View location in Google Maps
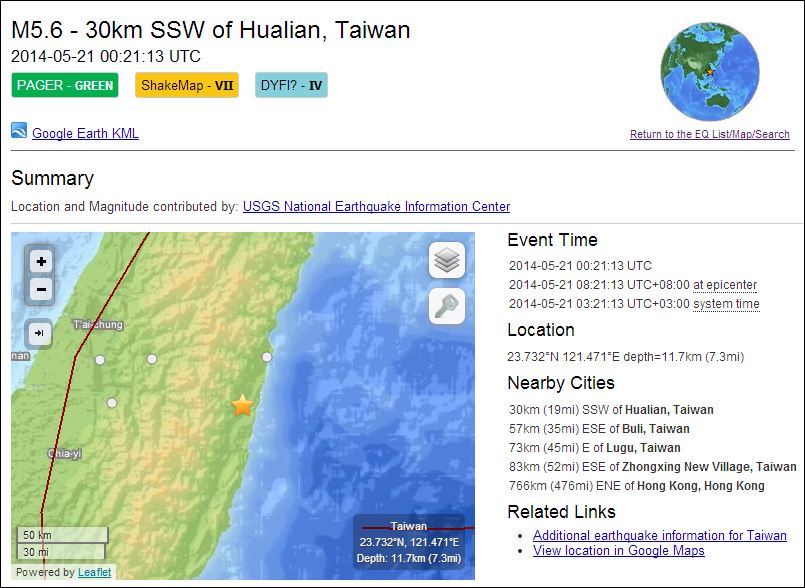 [x=618, y=551]
